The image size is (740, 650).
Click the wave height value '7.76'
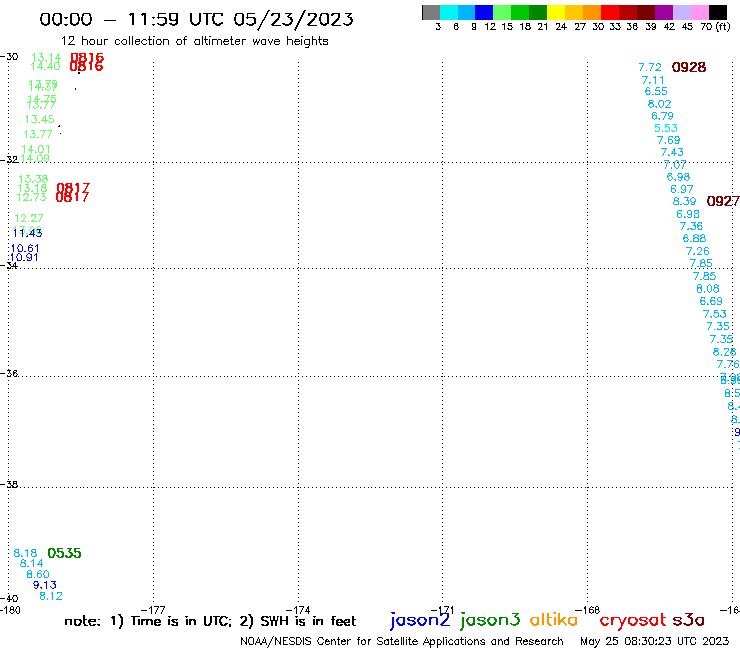click(728, 364)
